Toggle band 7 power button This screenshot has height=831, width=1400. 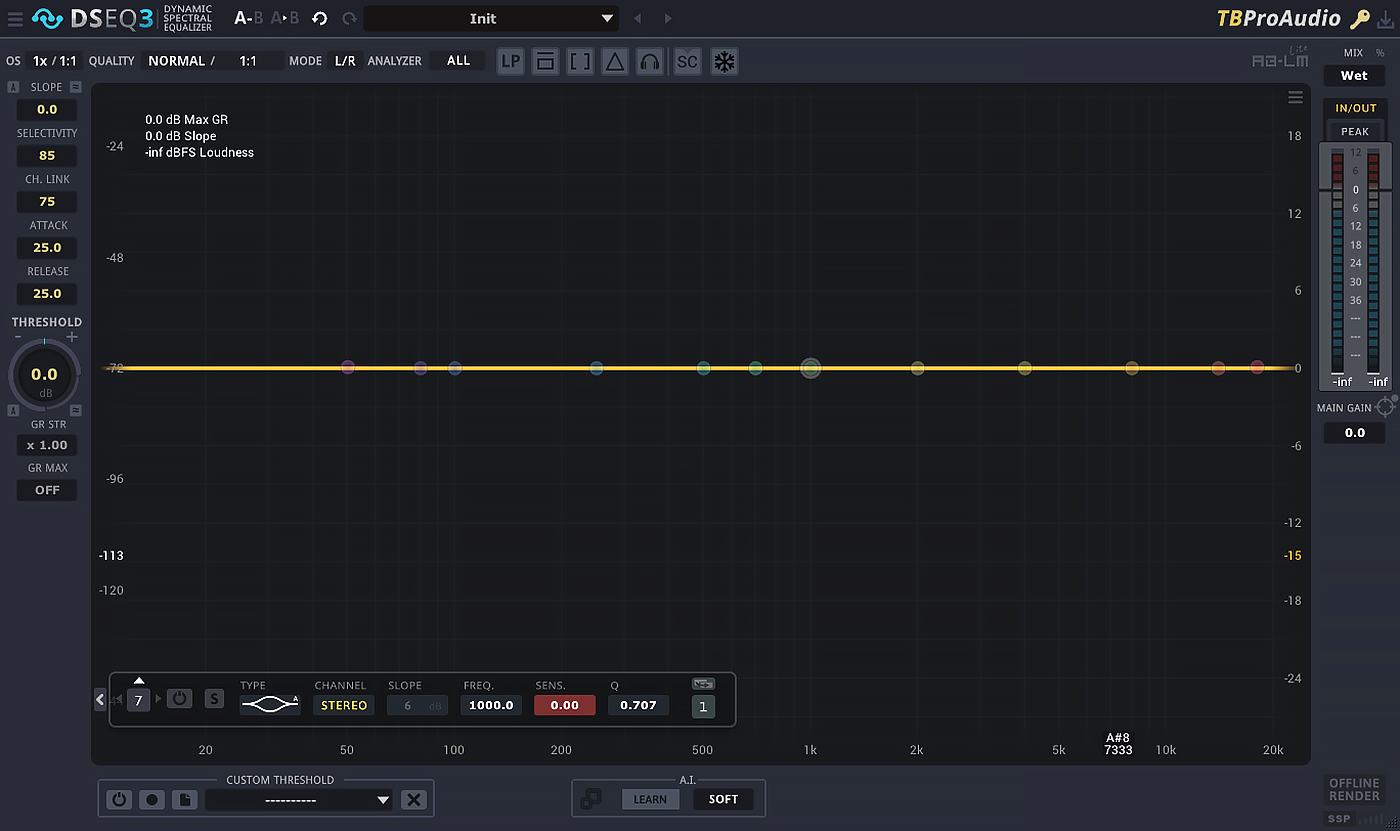(x=179, y=698)
